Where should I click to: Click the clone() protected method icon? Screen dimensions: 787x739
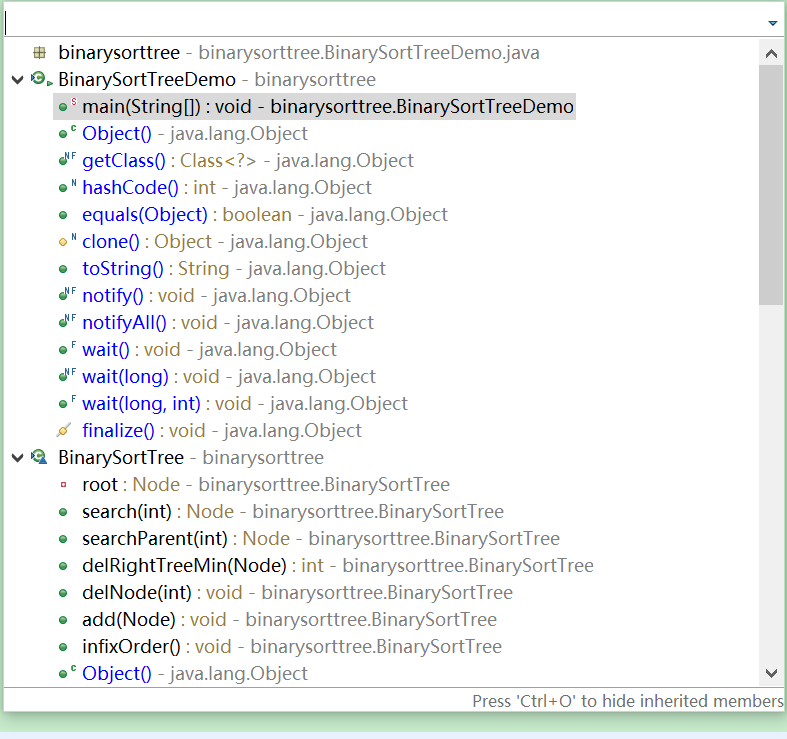[x=67, y=241]
